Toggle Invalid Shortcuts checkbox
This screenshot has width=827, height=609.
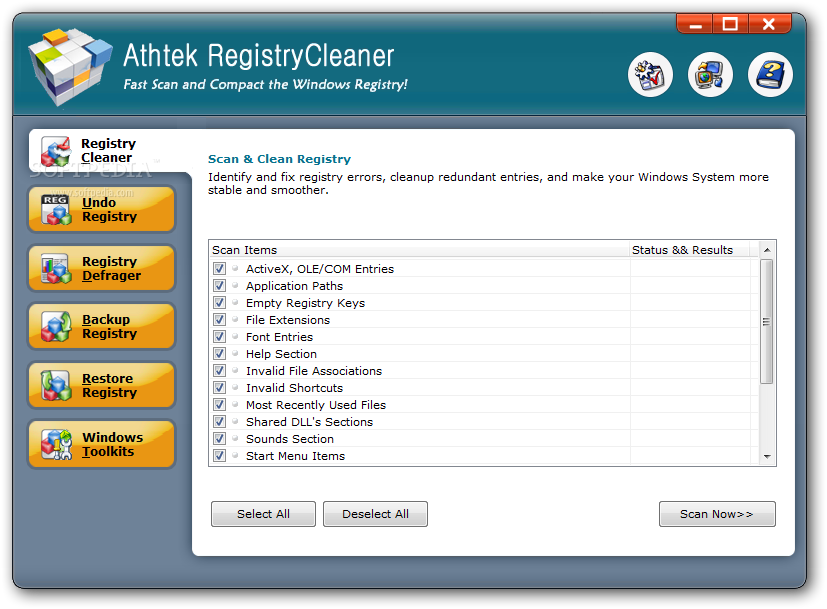tap(219, 388)
